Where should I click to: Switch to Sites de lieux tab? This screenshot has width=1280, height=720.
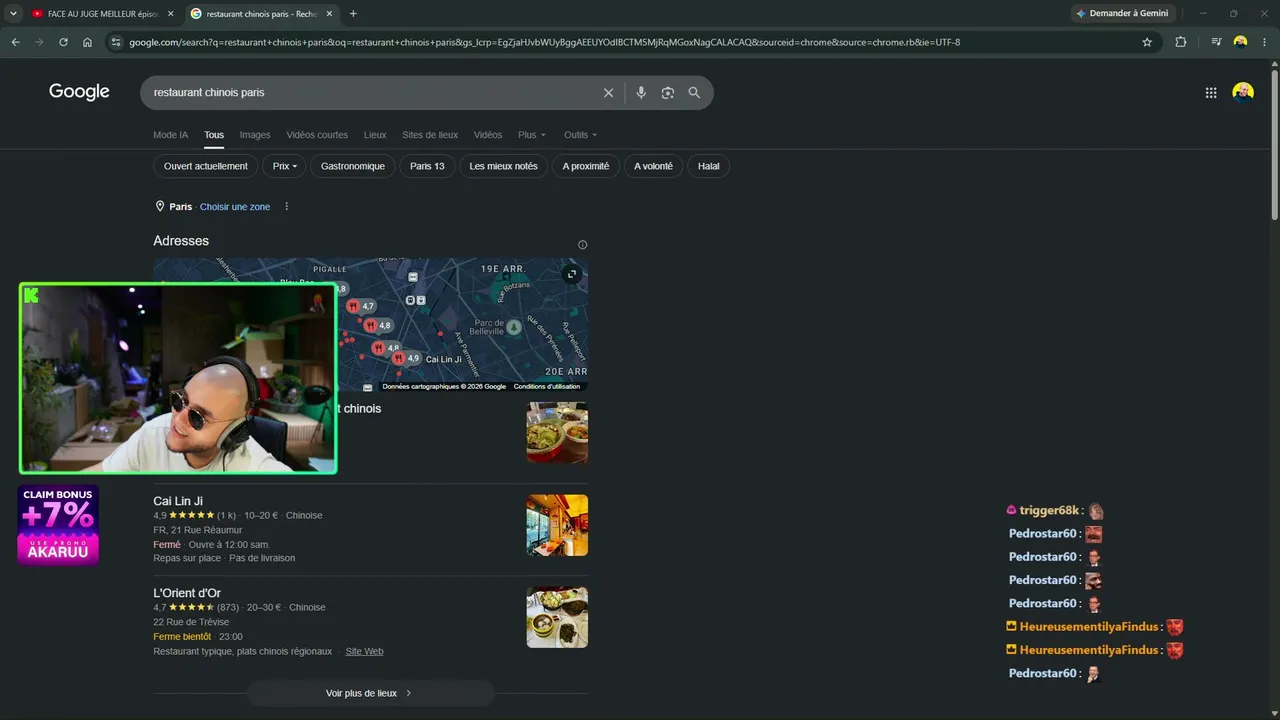[430, 135]
